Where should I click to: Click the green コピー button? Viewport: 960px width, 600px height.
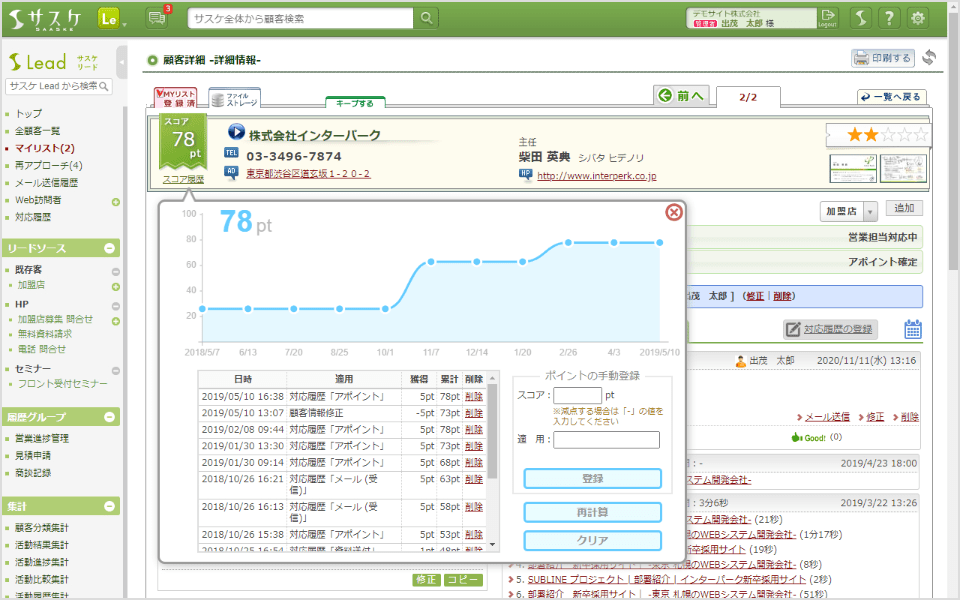click(463, 579)
